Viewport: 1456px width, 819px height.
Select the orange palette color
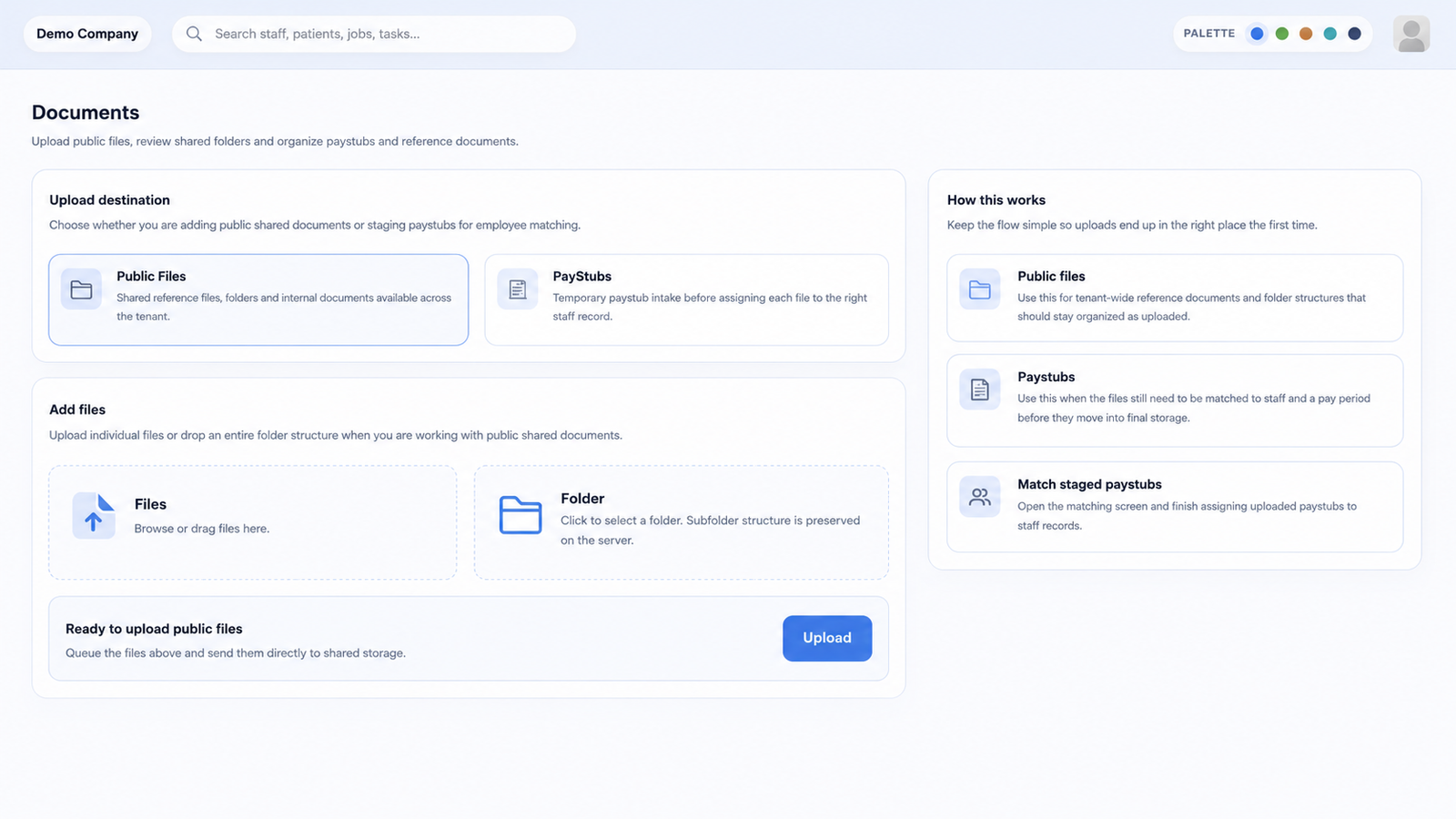(x=1306, y=34)
